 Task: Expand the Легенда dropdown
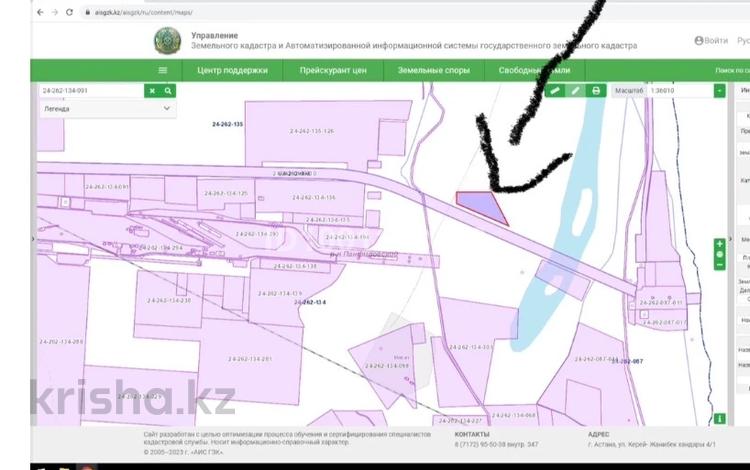pyautogui.click(x=107, y=108)
